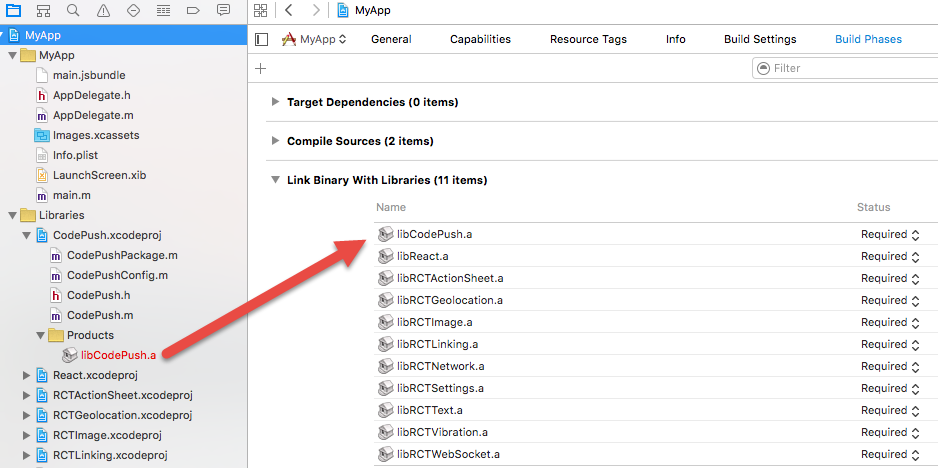Screen dimensions: 938x468
Task: Open the Symbol navigator hierarchy icon
Action: coord(43,10)
